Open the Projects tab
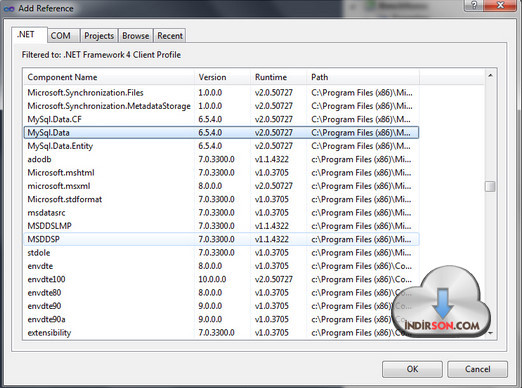Image resolution: width=522 pixels, height=388 pixels. click(x=99, y=36)
